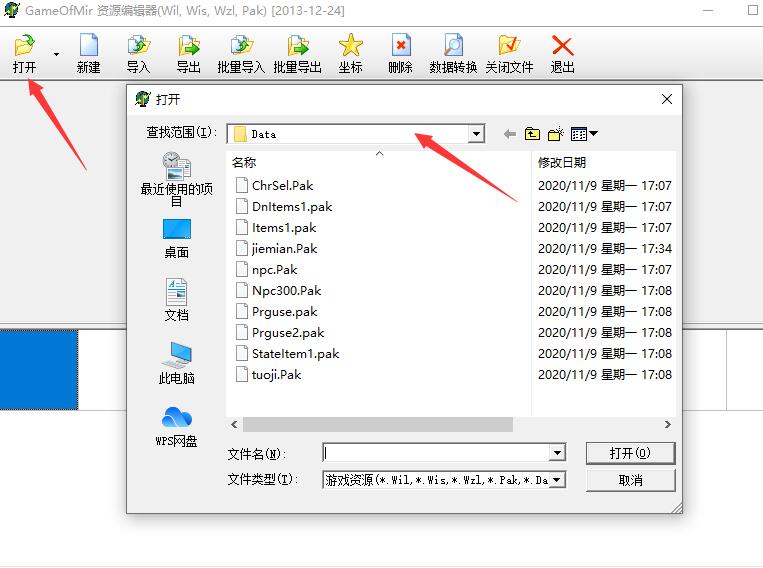Open the view menu icon in dialog

584,133
